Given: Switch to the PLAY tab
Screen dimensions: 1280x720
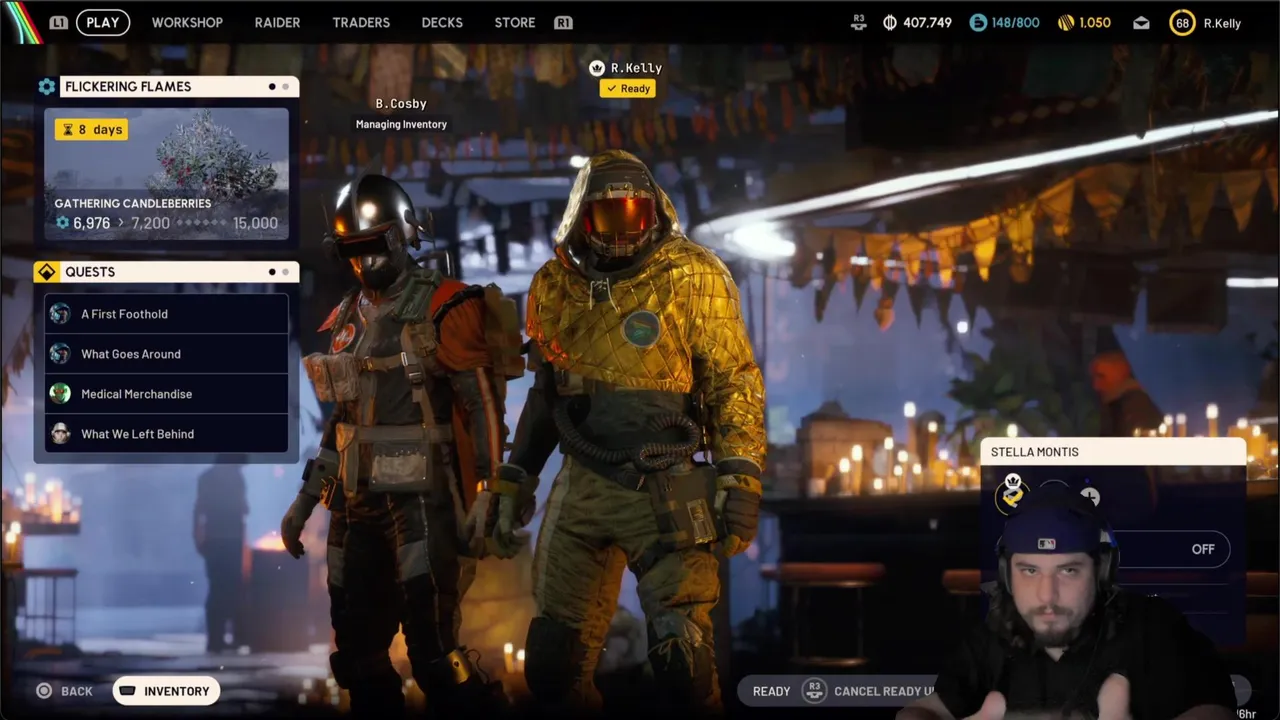Looking at the screenshot, I should tap(103, 22).
